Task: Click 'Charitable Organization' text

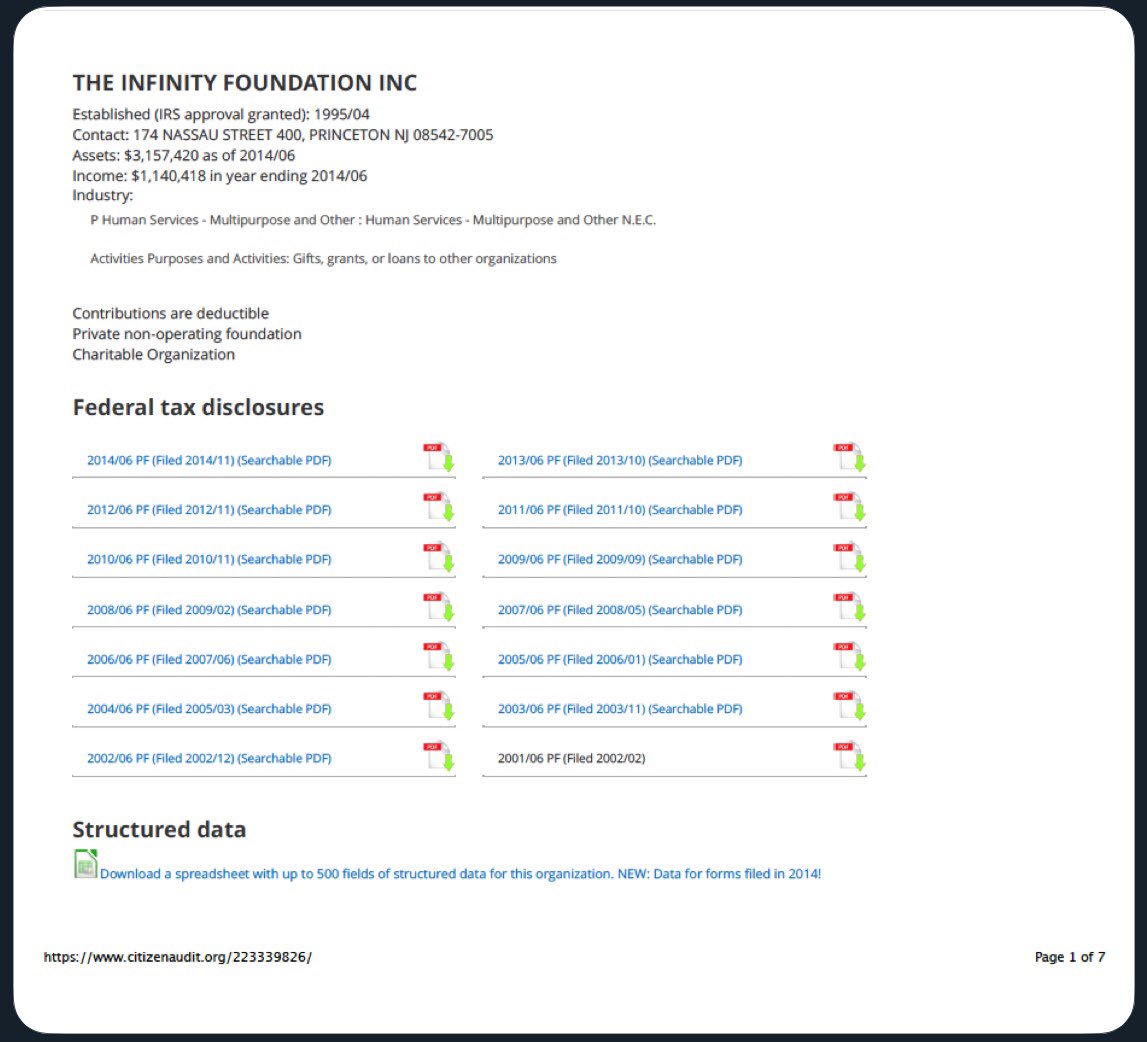Action: click(x=154, y=354)
